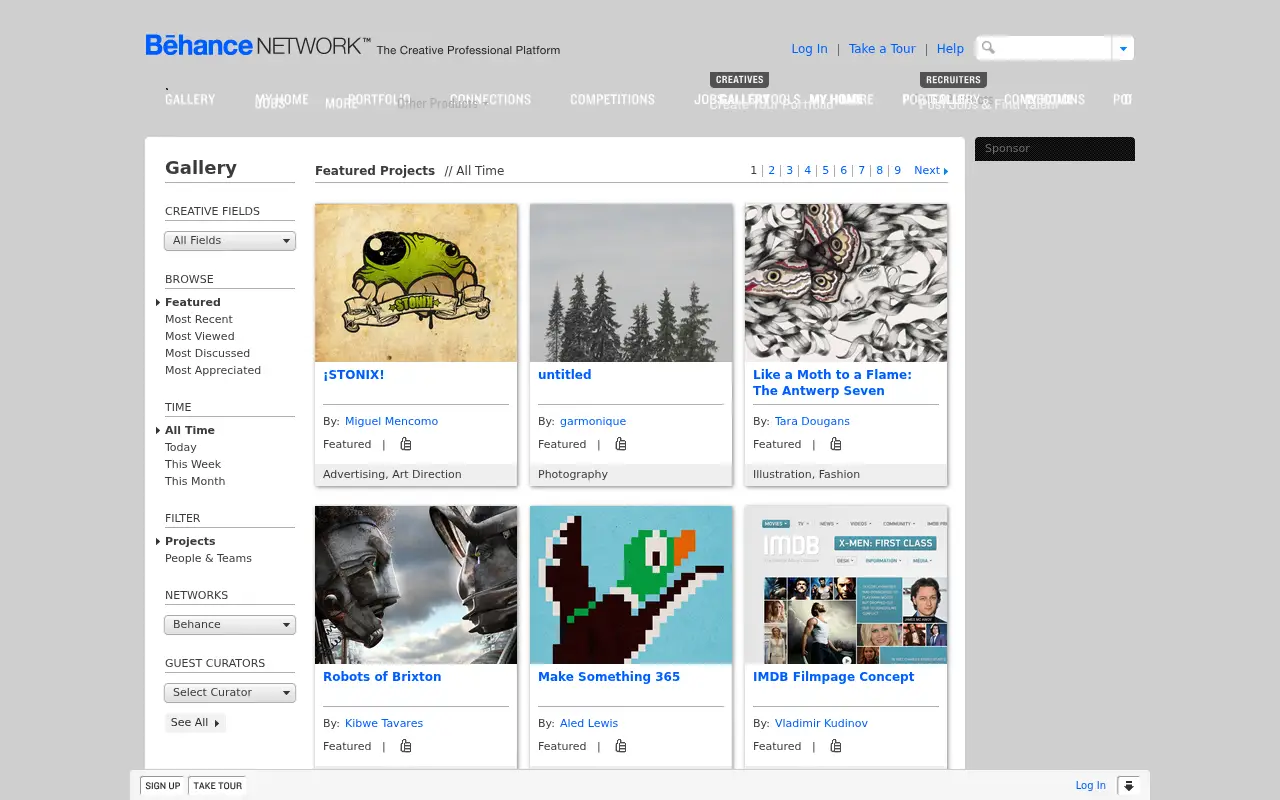Image resolution: width=1280 pixels, height=800 pixels.
Task: Click the Log In link in header
Action: tap(809, 49)
